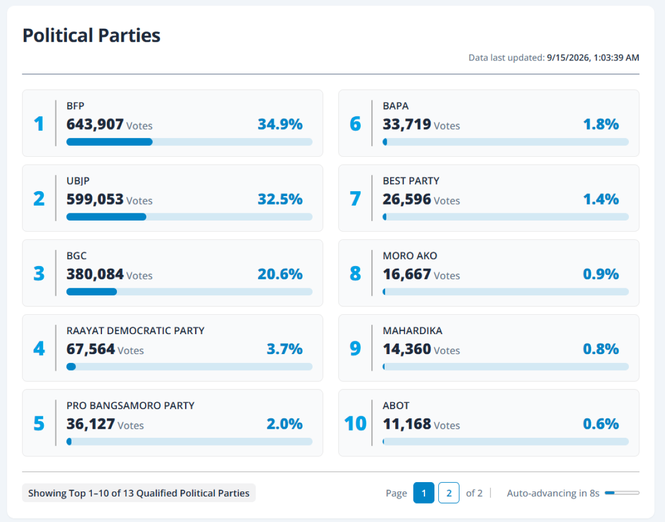Click the 0.8% percentage
This screenshot has height=522, width=665.
[x=601, y=349]
